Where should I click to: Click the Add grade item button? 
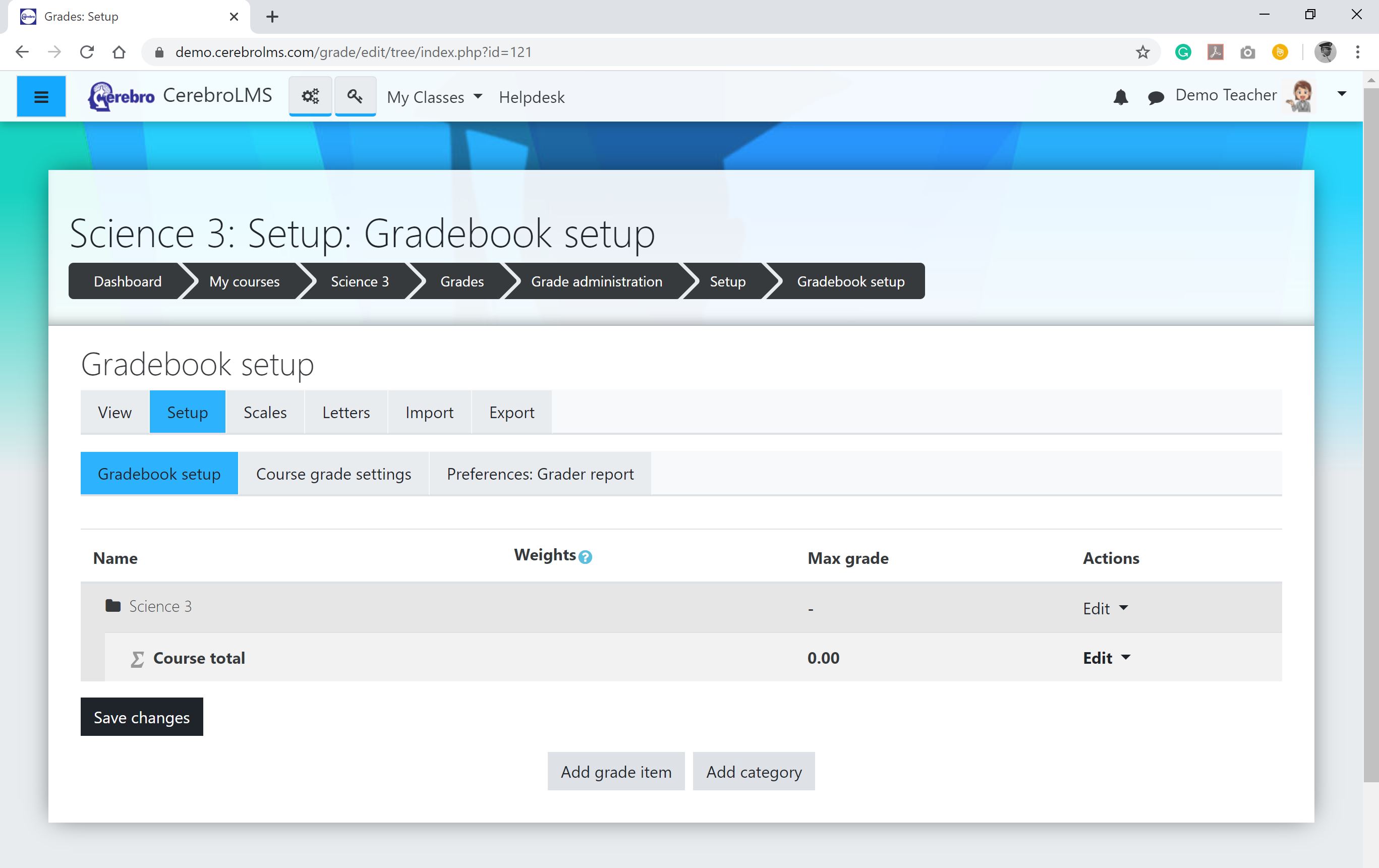click(616, 772)
